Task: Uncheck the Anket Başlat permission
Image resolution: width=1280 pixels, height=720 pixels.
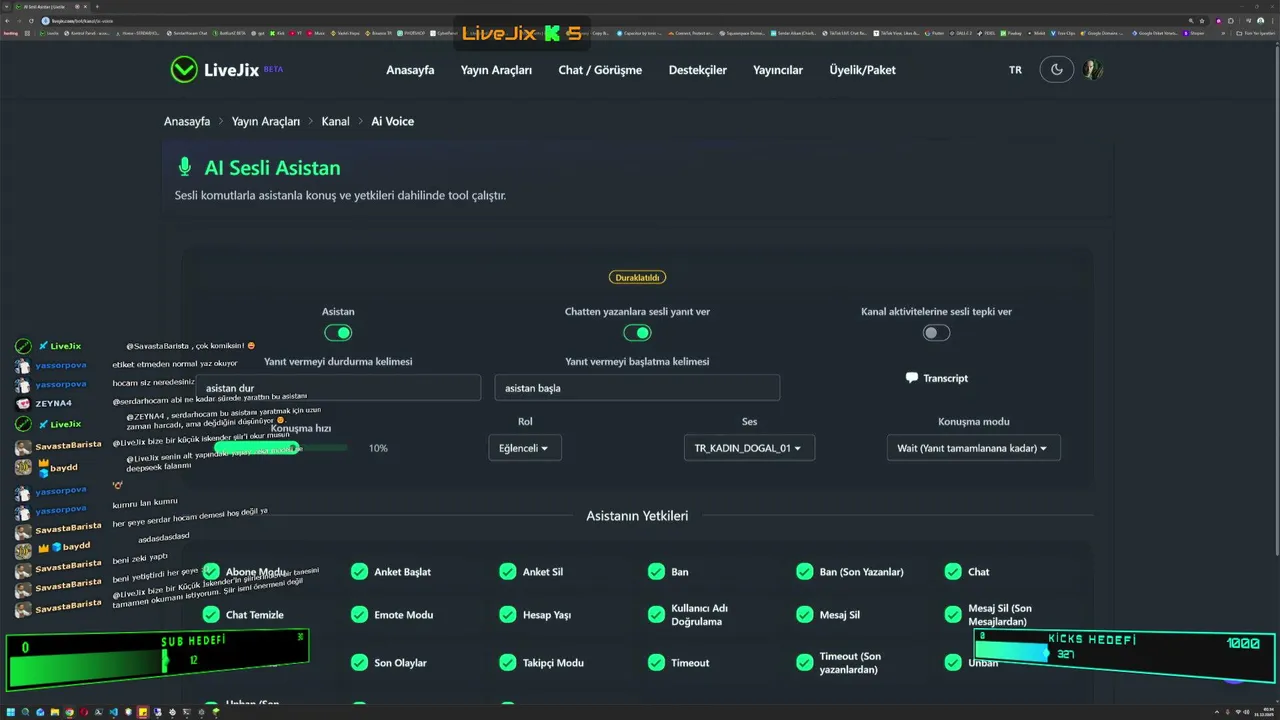Action: pyautogui.click(x=359, y=572)
